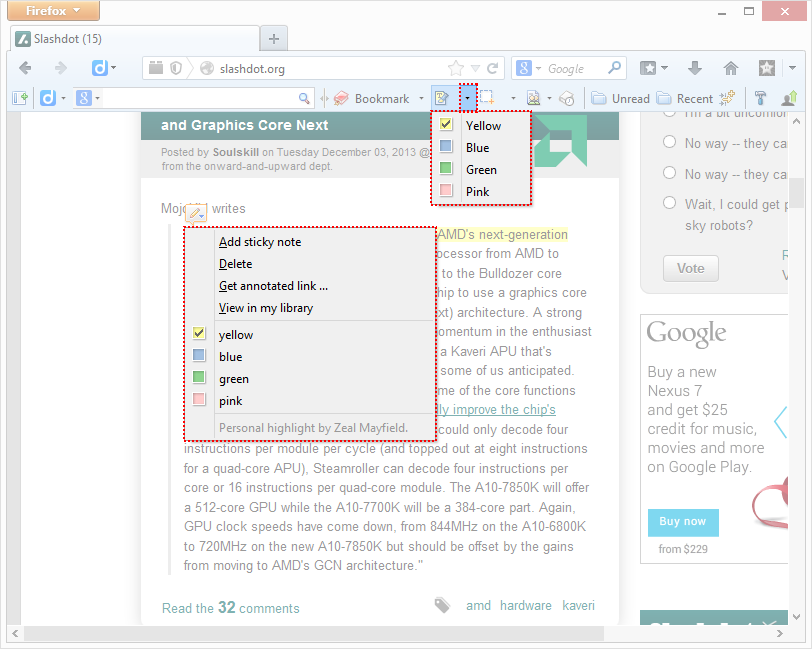This screenshot has height=649, width=812.
Task: Select the 'Wait, I could get' poll radio
Action: click(670, 203)
